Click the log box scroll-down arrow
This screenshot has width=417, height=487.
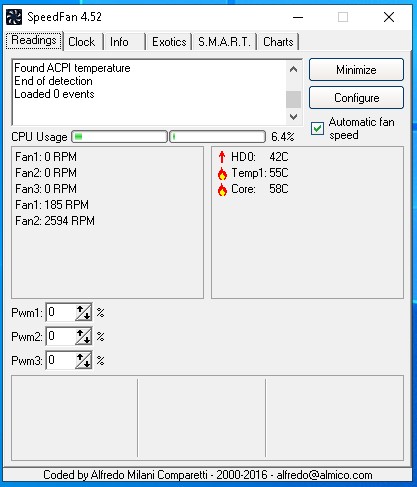point(293,117)
